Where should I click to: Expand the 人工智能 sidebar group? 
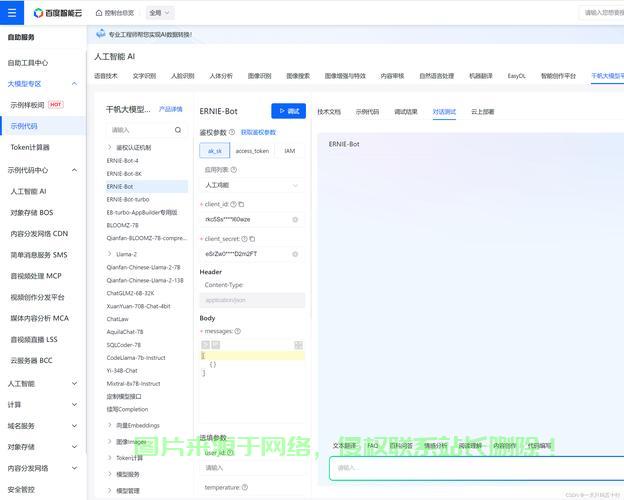pyautogui.click(x=74, y=383)
